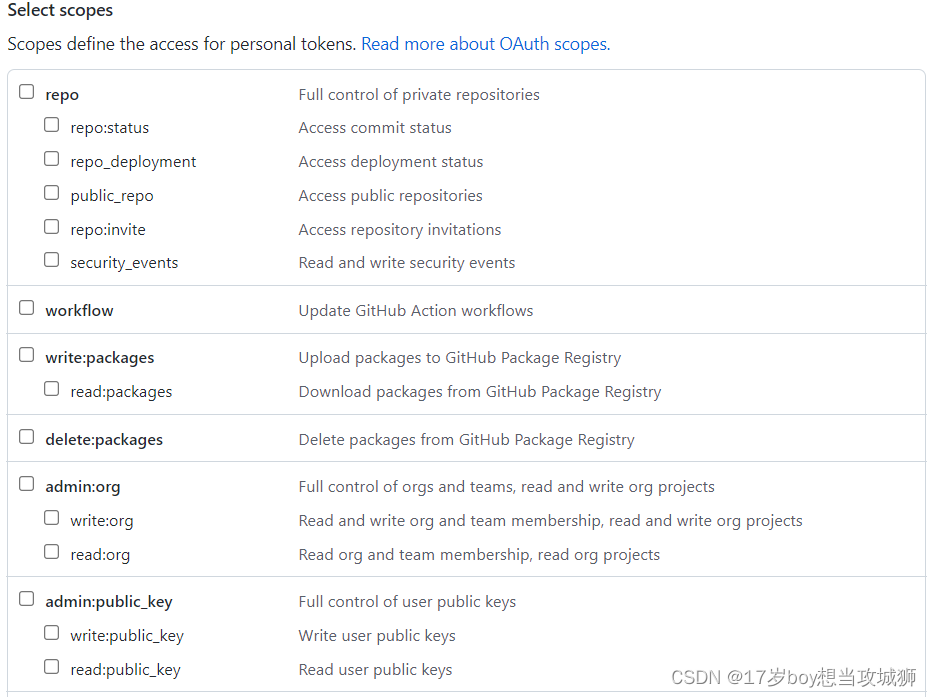Screen dimensions: 931x697
Task: Enable the repo scope checkbox
Action: pos(27,92)
